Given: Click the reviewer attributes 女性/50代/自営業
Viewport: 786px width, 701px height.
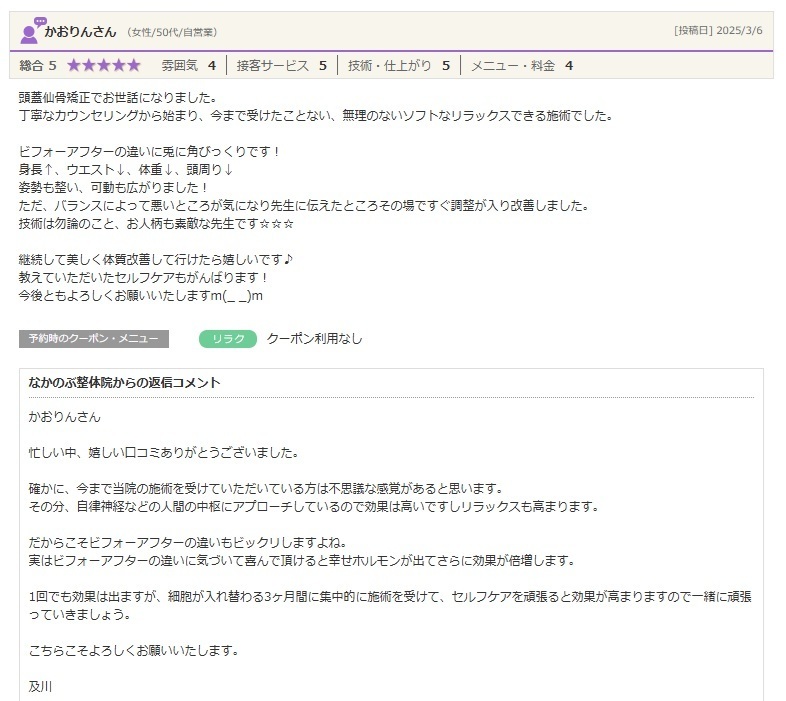Looking at the screenshot, I should pos(172,33).
